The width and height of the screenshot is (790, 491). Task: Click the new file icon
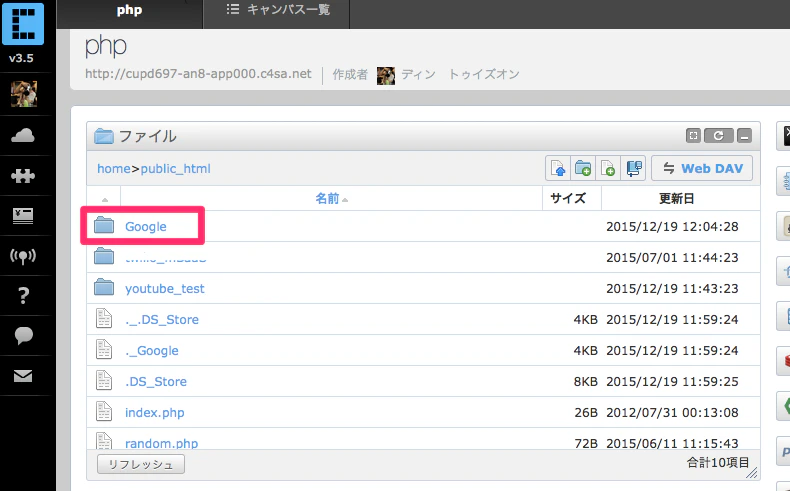608,168
